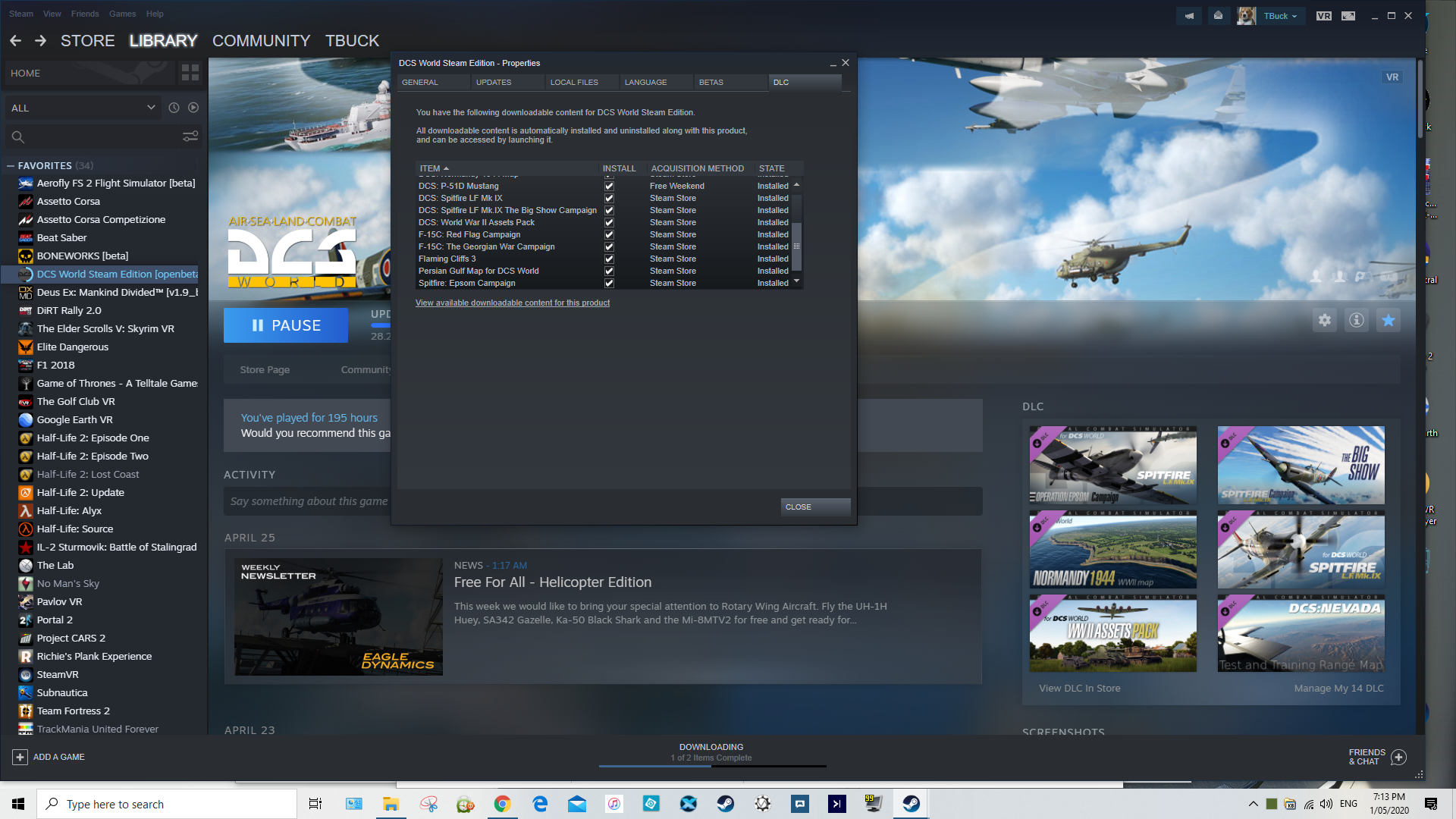Toggle install checkbox for Flaming Cliffs 3
The width and height of the screenshot is (1456, 819).
(609, 259)
